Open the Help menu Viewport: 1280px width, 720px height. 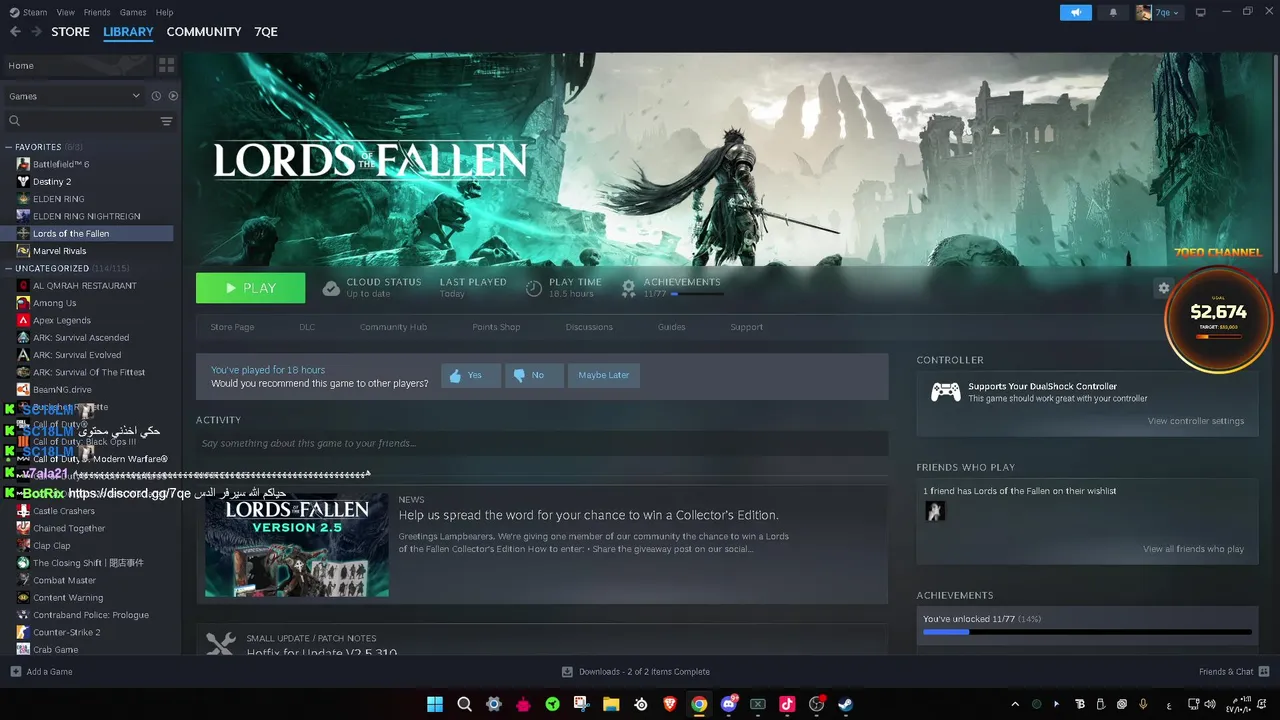pyautogui.click(x=165, y=12)
